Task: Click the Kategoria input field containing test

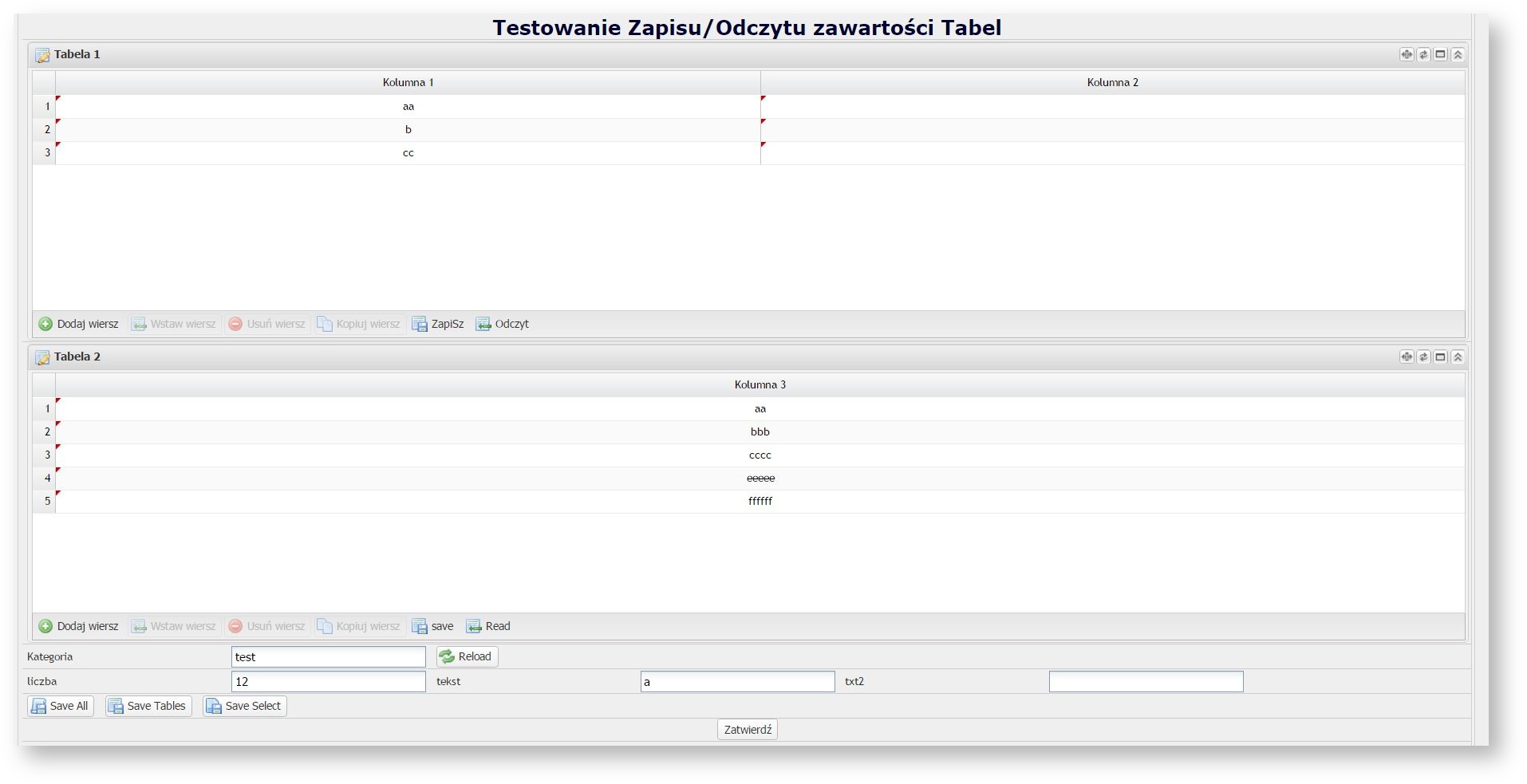Action: [x=328, y=657]
